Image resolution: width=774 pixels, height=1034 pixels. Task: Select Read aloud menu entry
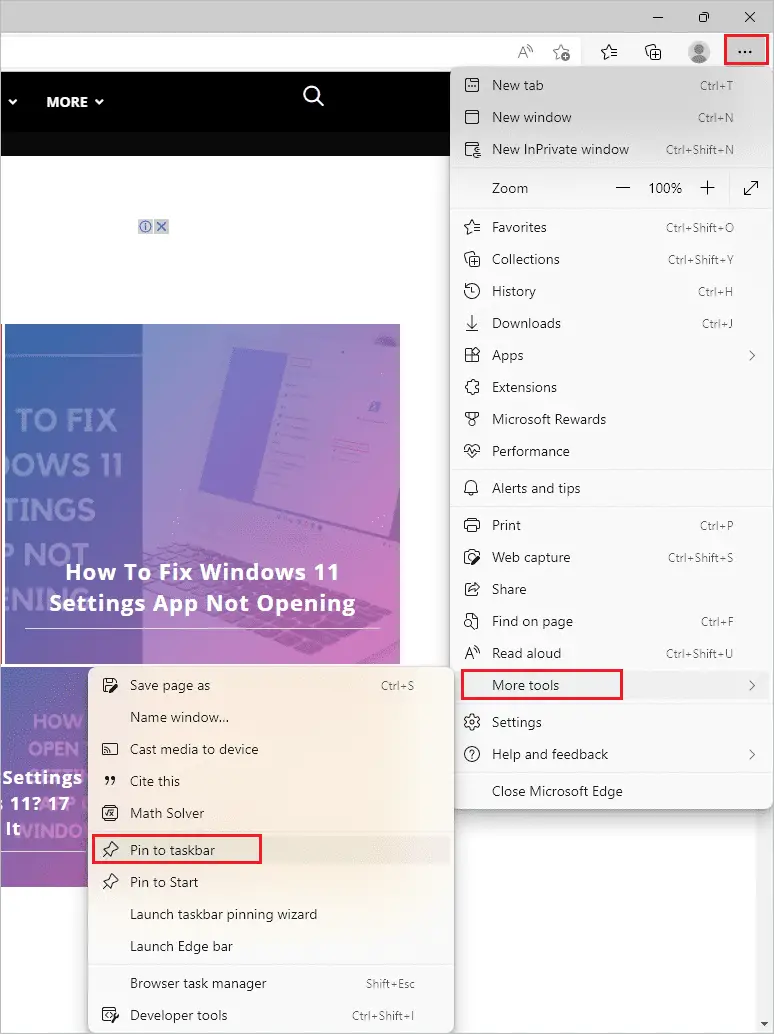pos(610,654)
